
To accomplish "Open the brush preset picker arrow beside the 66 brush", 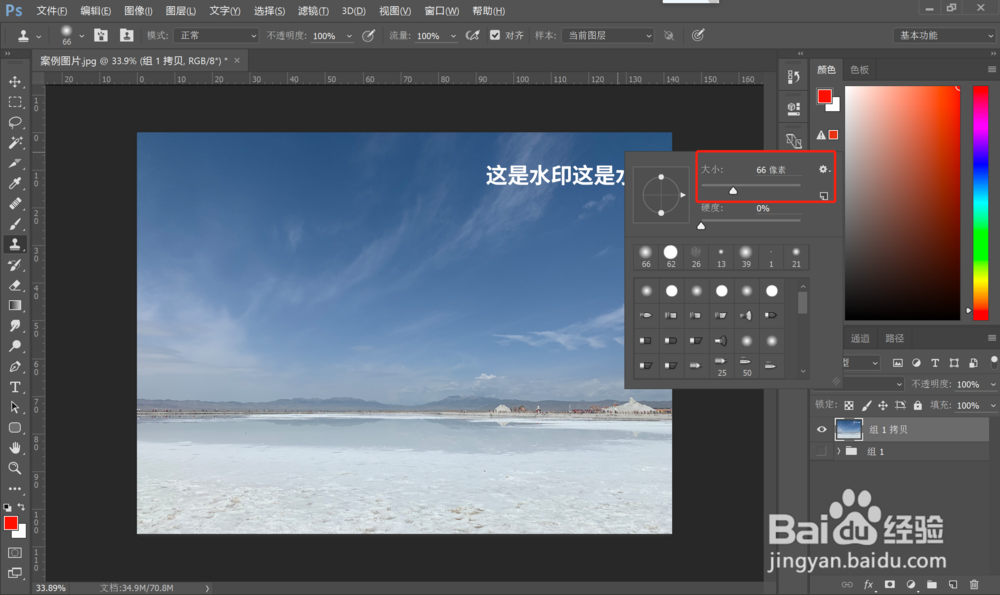I will point(82,36).
